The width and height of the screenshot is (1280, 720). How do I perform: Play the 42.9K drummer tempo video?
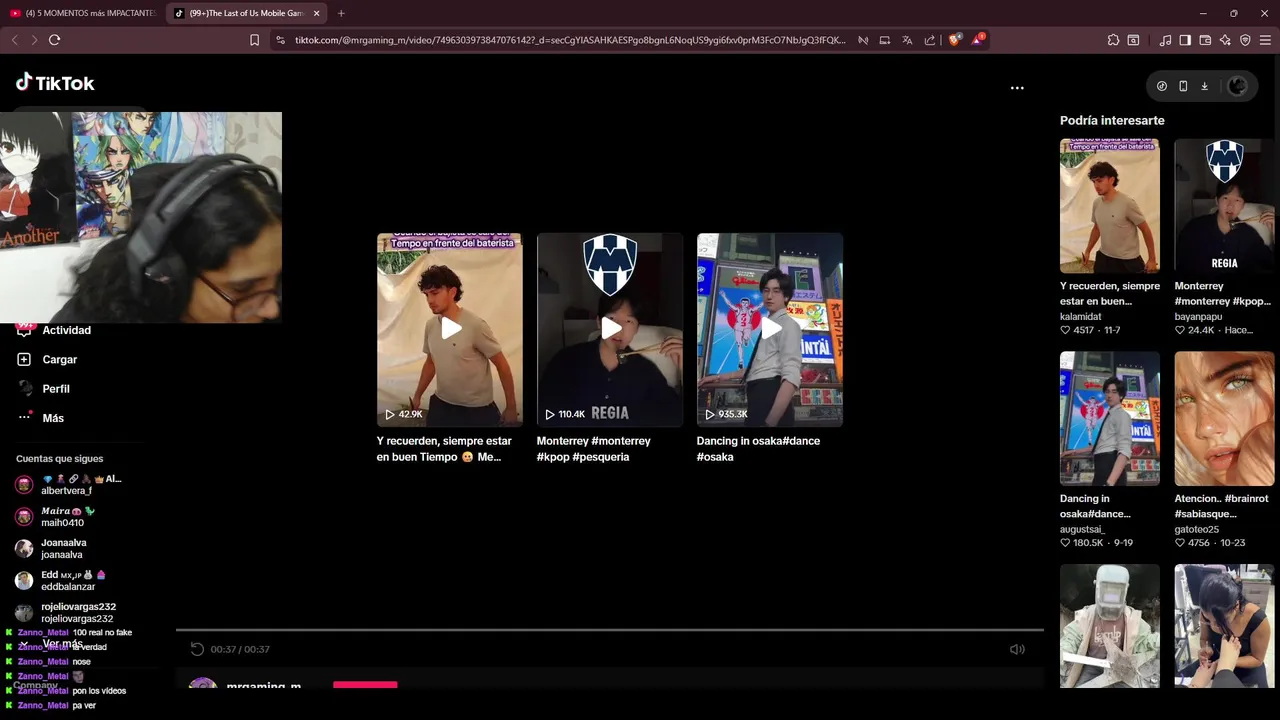tap(450, 329)
